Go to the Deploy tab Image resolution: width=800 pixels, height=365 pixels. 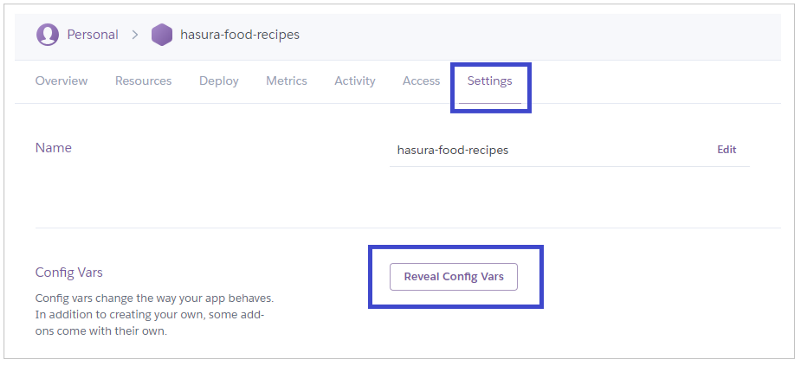(219, 81)
